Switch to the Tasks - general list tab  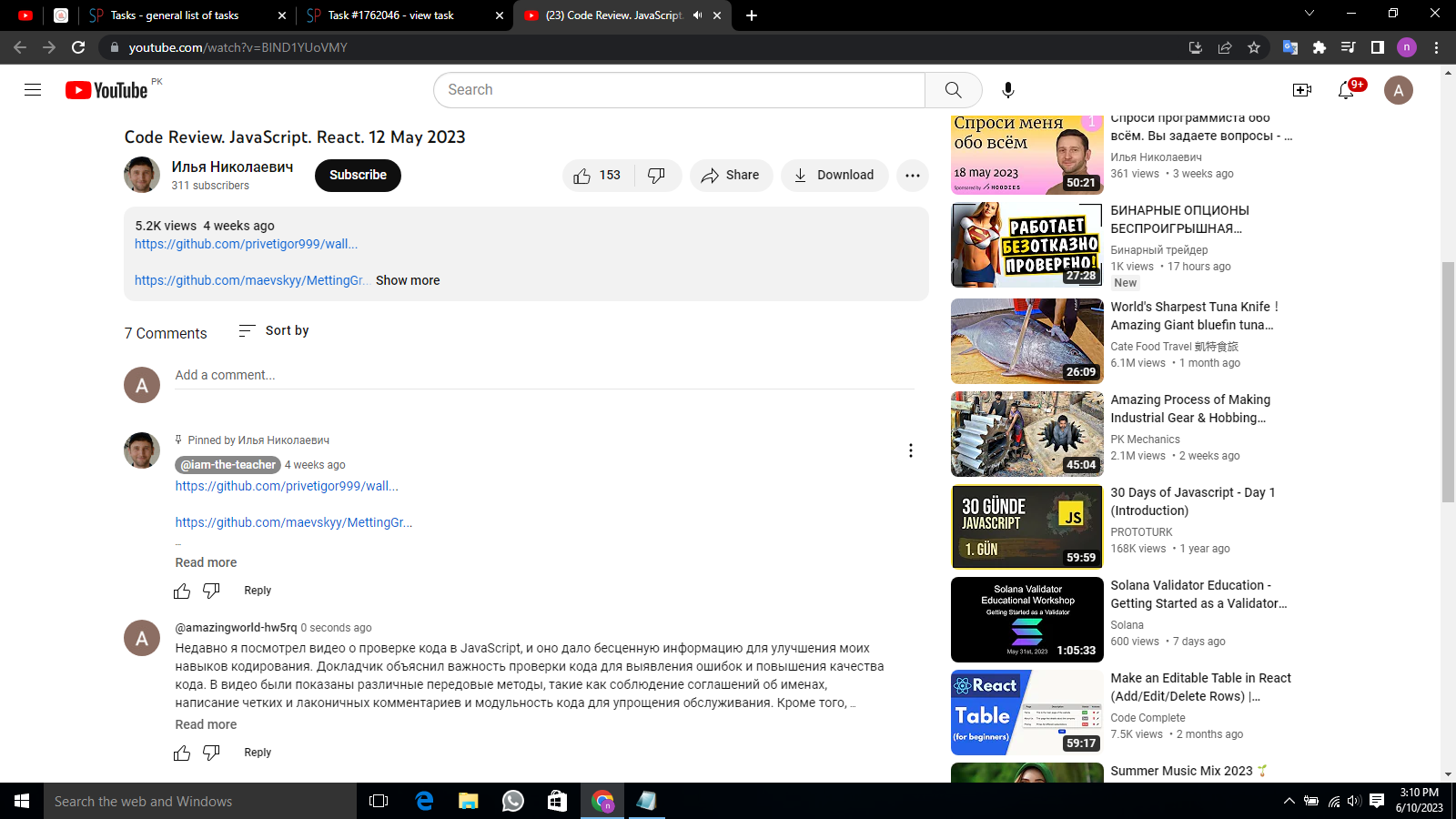(187, 15)
